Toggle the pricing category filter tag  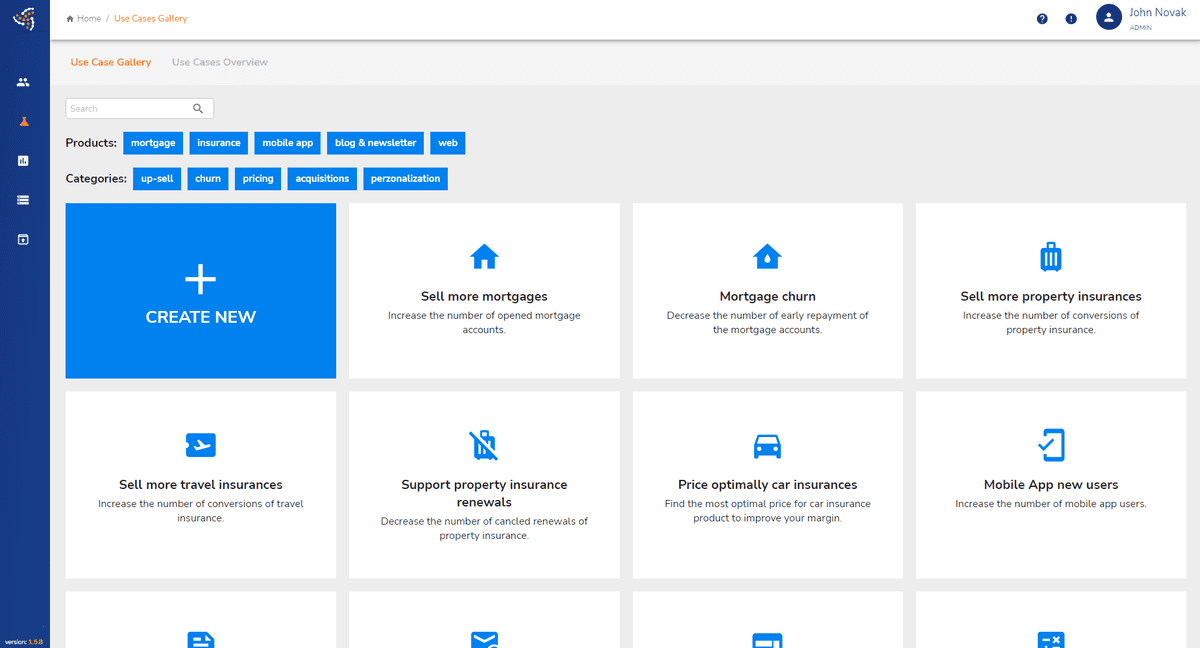point(258,179)
